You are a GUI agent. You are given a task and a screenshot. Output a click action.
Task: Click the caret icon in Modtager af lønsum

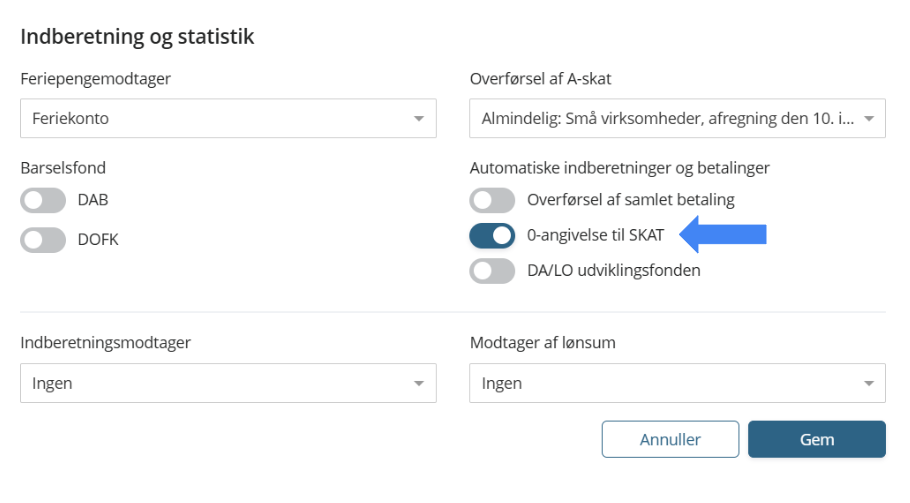tap(868, 384)
